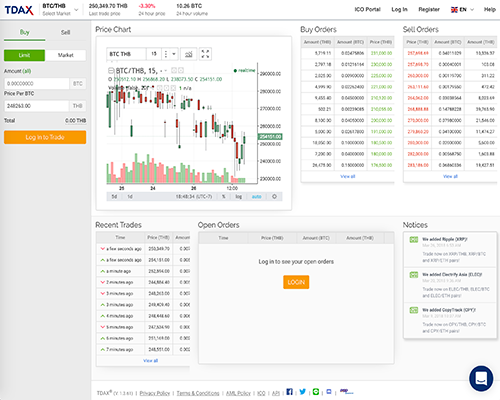Select the 250,349.70 recent trade row
The image size is (500, 400).
(x=143, y=249)
